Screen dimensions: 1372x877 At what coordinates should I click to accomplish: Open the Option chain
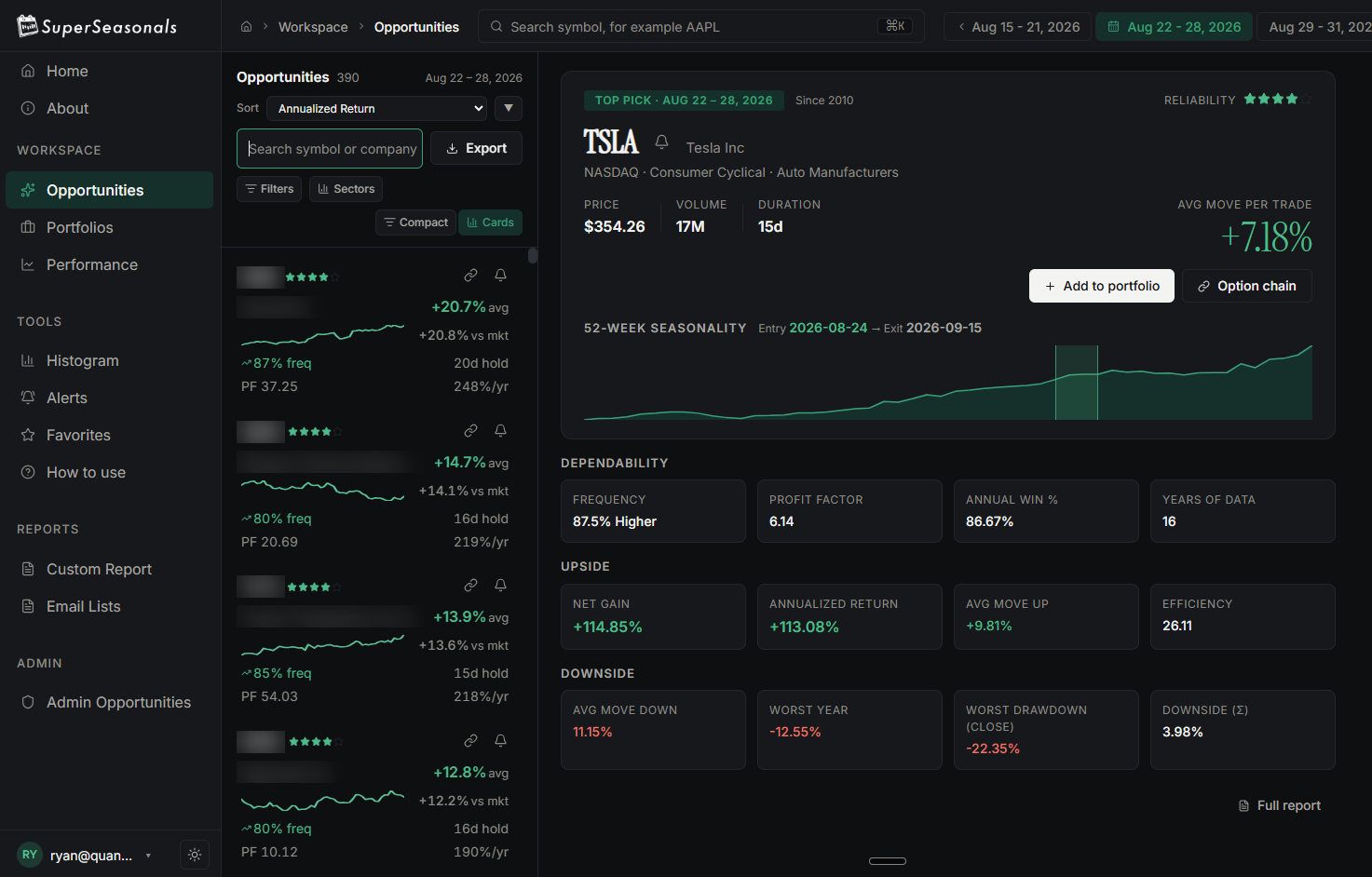click(x=1247, y=286)
